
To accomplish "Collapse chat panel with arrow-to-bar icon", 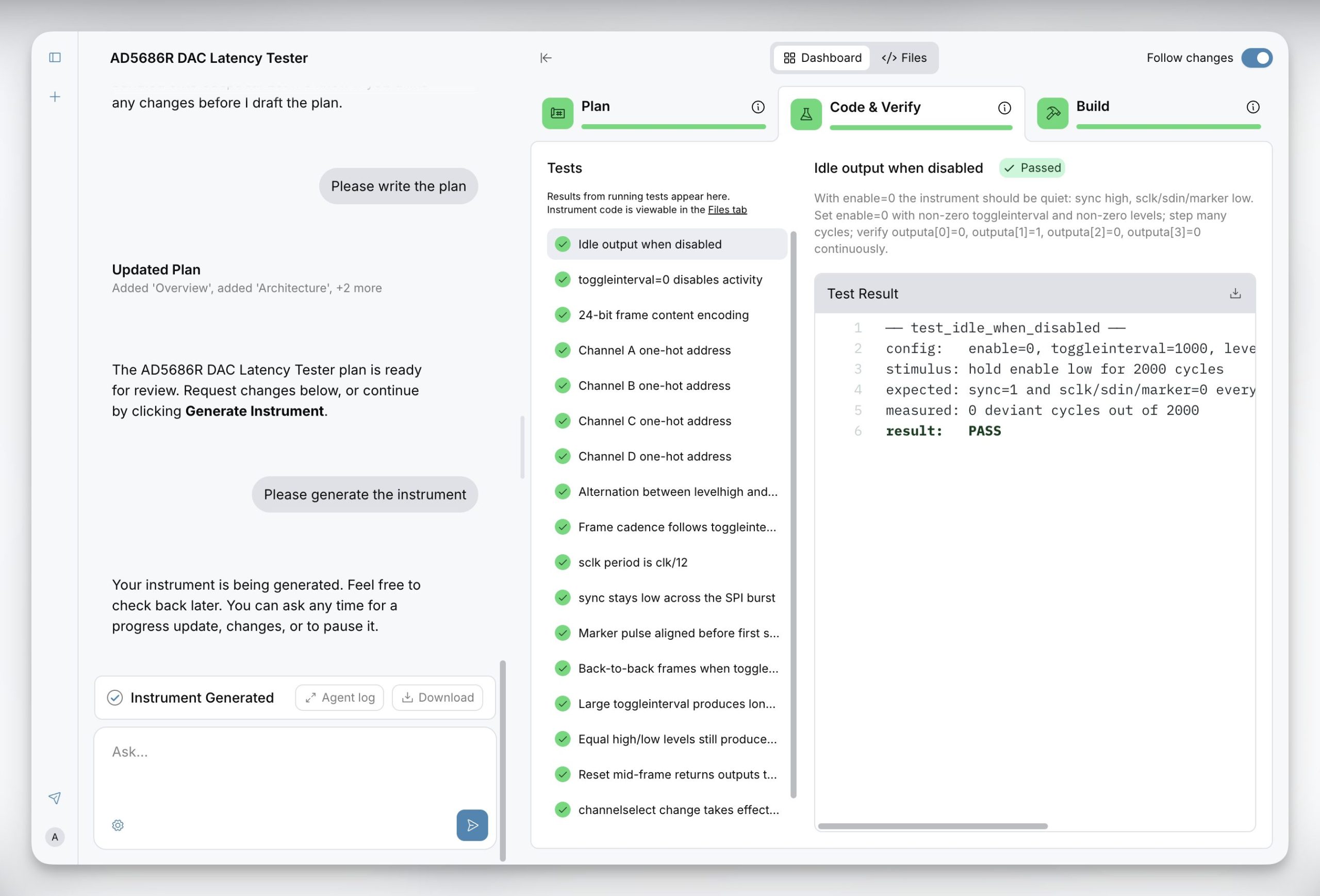I will pos(545,58).
